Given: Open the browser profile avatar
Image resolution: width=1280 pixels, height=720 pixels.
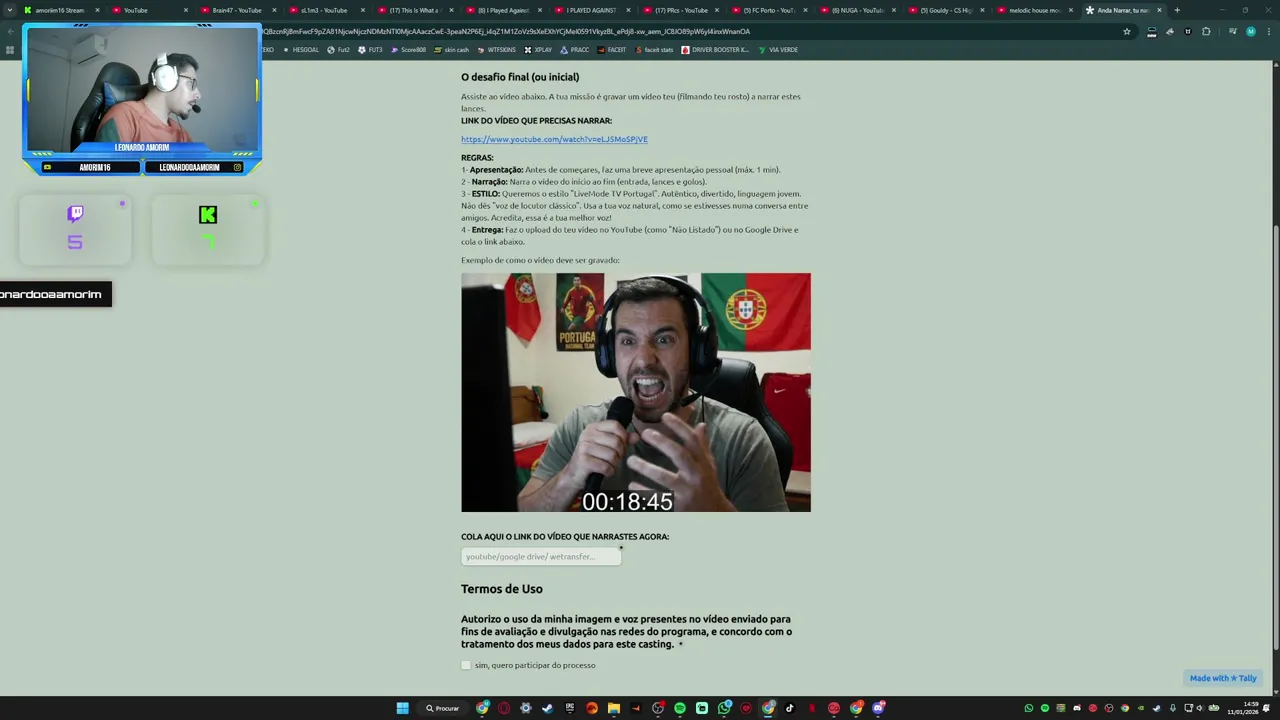Looking at the screenshot, I should (x=1250, y=31).
